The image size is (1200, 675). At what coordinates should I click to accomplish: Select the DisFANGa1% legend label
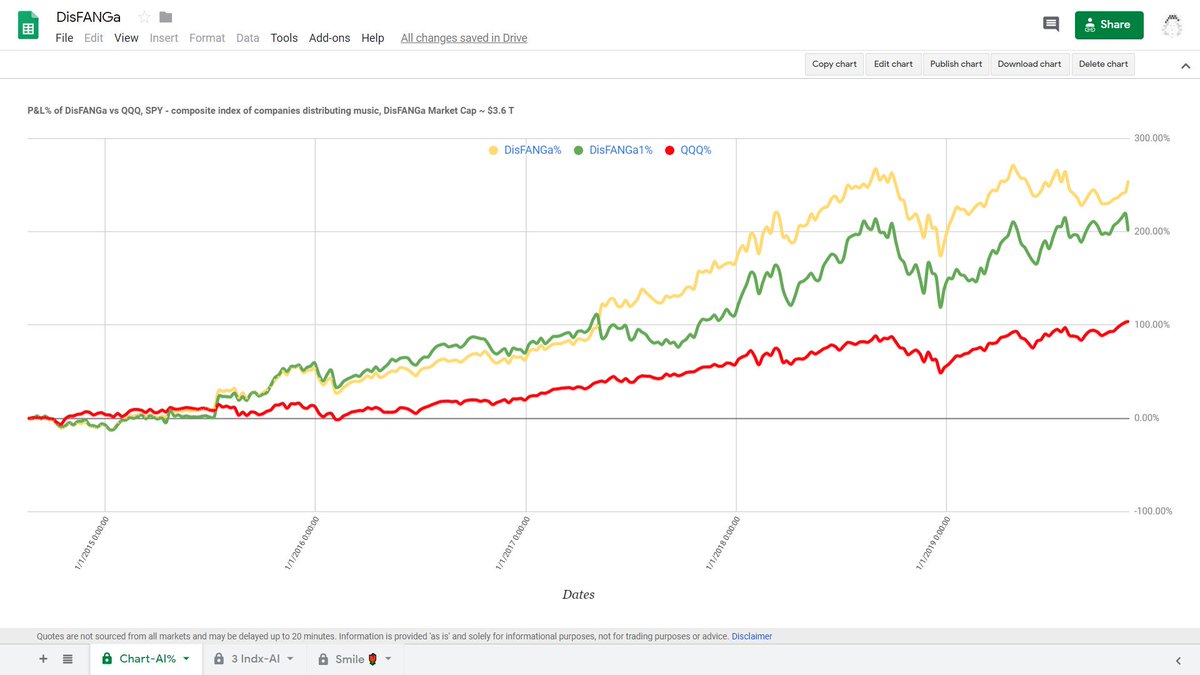(x=621, y=150)
